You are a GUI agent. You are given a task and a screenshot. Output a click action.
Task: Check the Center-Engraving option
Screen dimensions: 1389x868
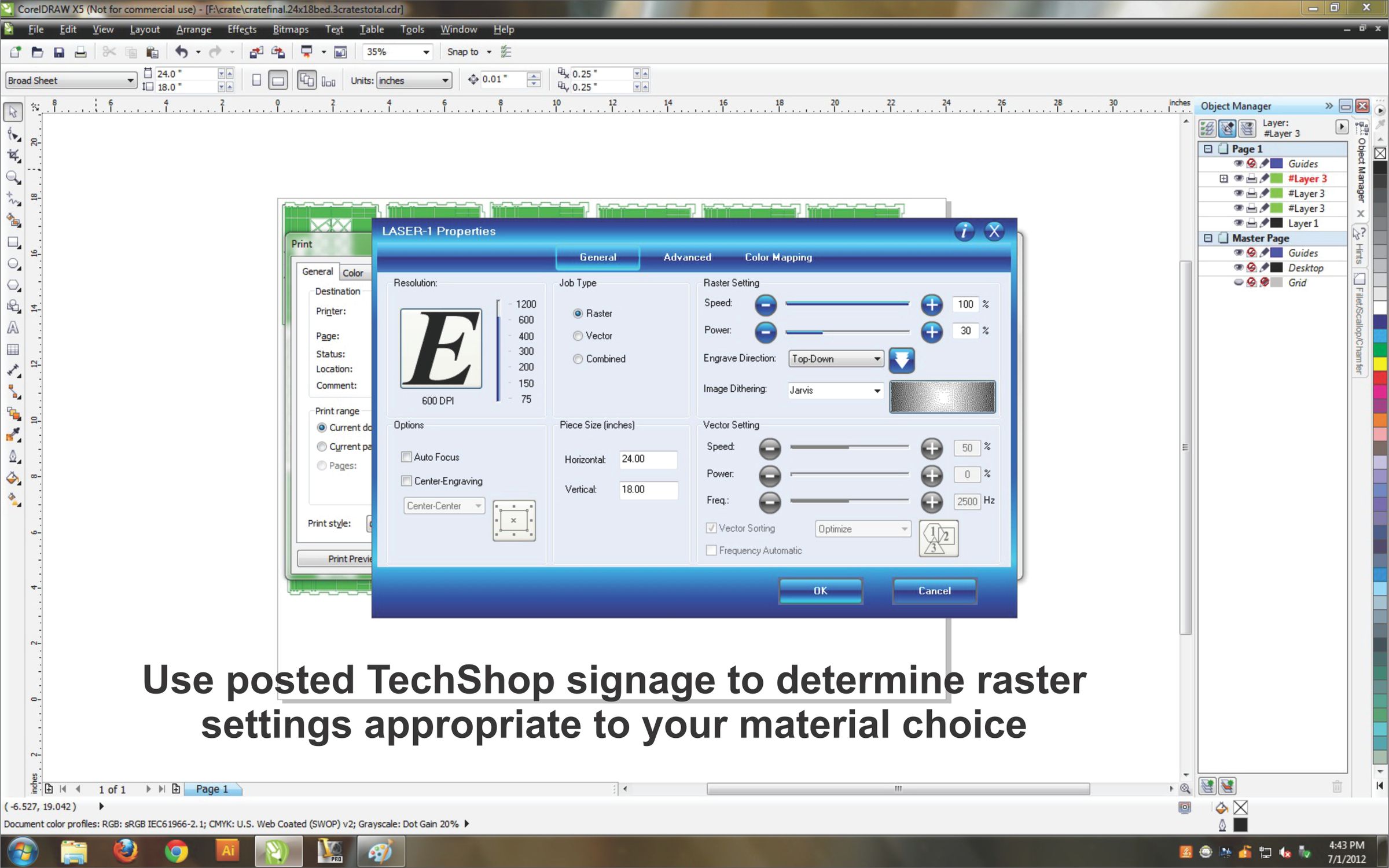click(x=406, y=481)
